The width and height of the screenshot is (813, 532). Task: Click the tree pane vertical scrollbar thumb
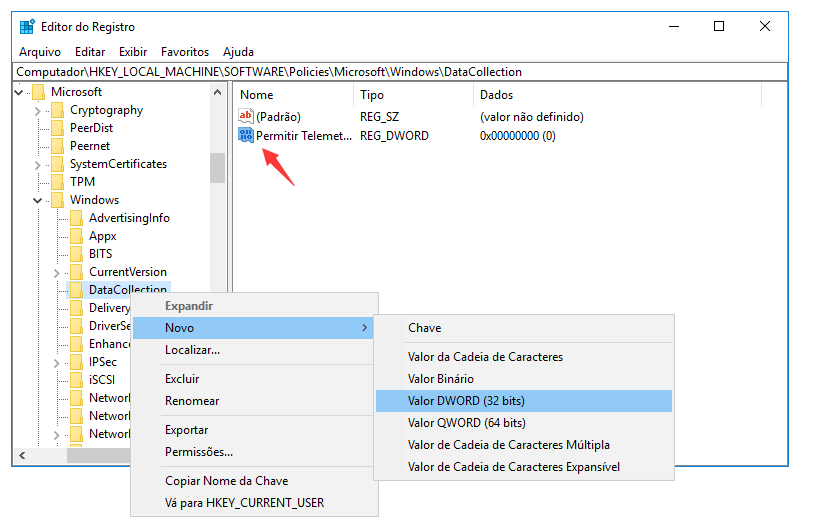pos(217,168)
